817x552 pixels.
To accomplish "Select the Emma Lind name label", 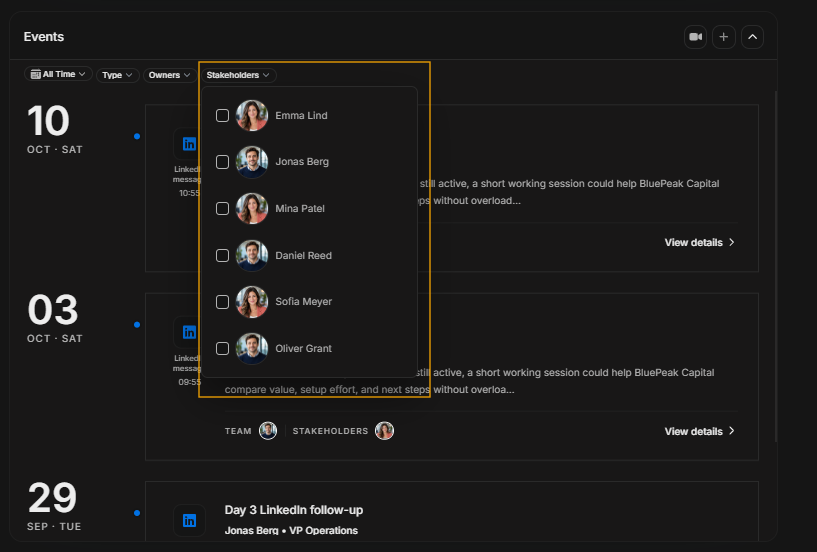I will pyautogui.click(x=301, y=116).
